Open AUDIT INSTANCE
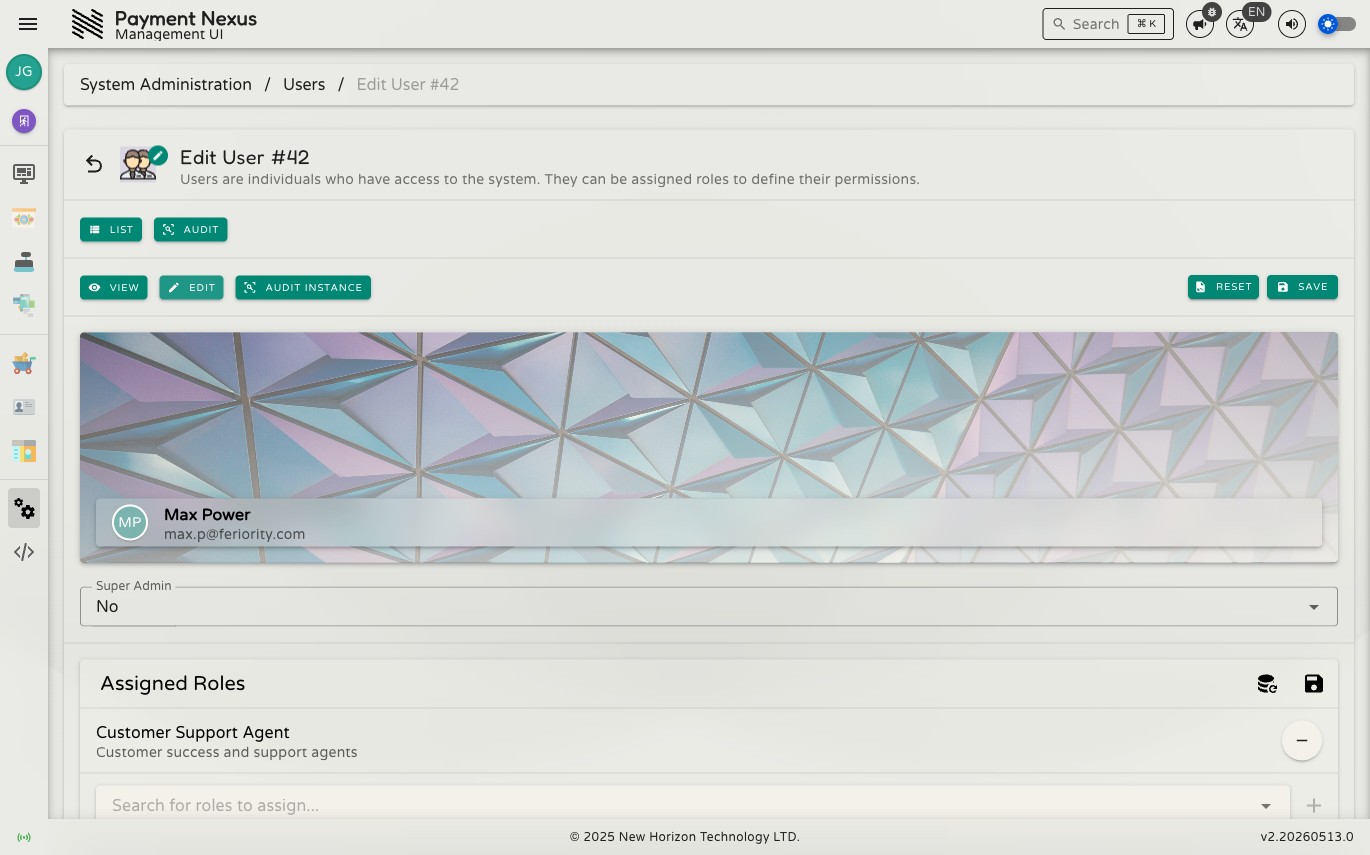The width and height of the screenshot is (1370, 855). coord(303,288)
